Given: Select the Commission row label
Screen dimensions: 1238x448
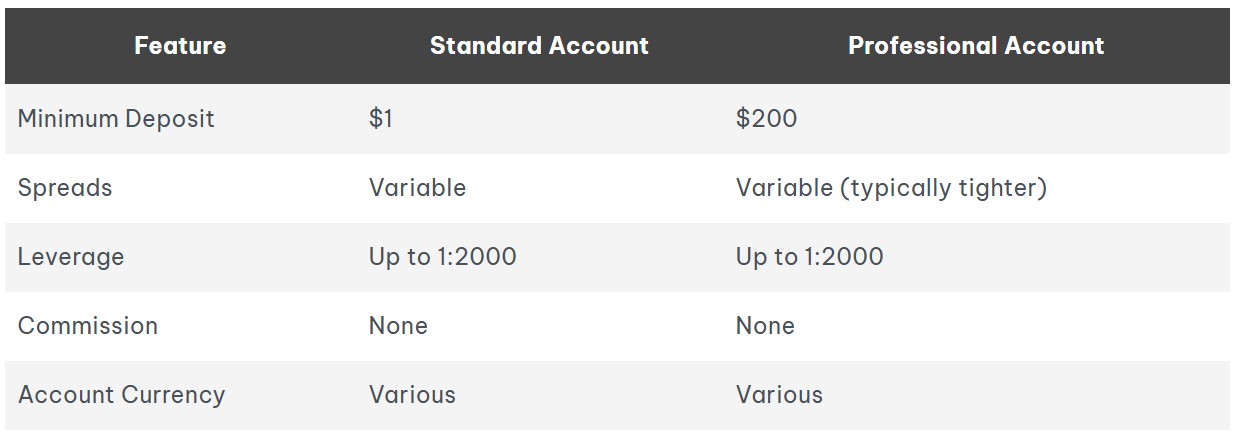Looking at the screenshot, I should (x=88, y=326).
